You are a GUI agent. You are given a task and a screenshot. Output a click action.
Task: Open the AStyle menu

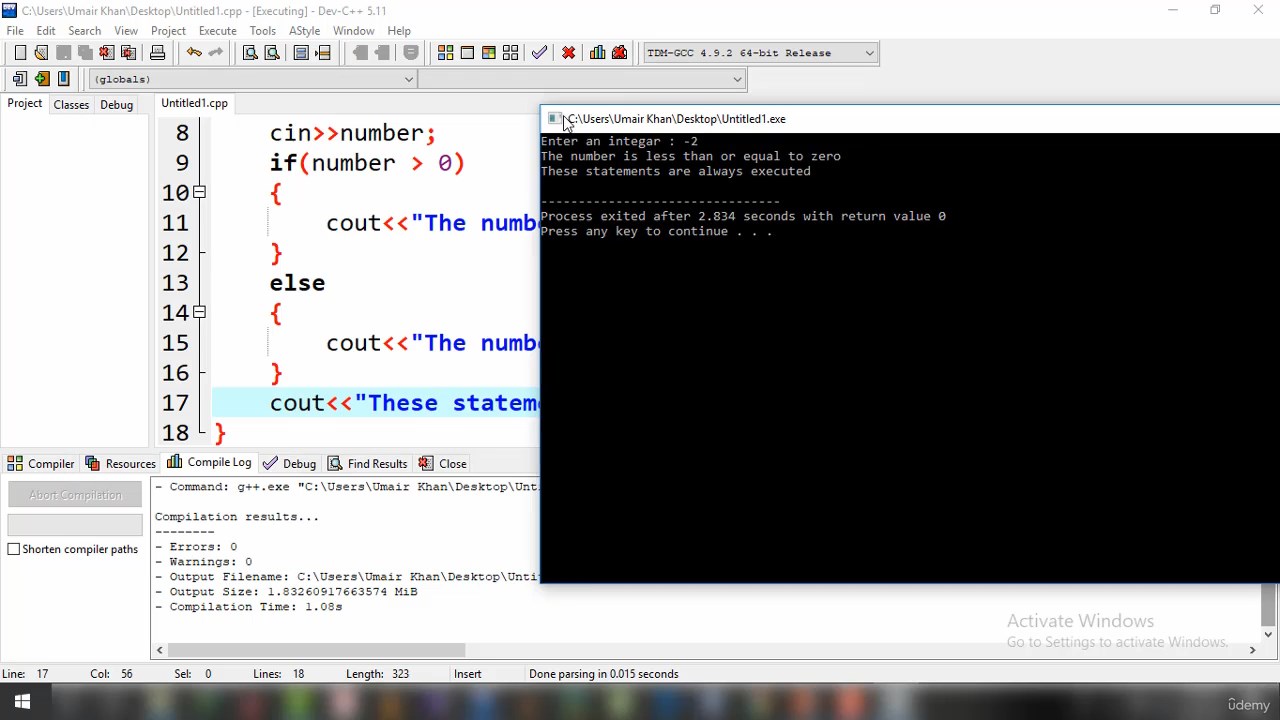[305, 31]
